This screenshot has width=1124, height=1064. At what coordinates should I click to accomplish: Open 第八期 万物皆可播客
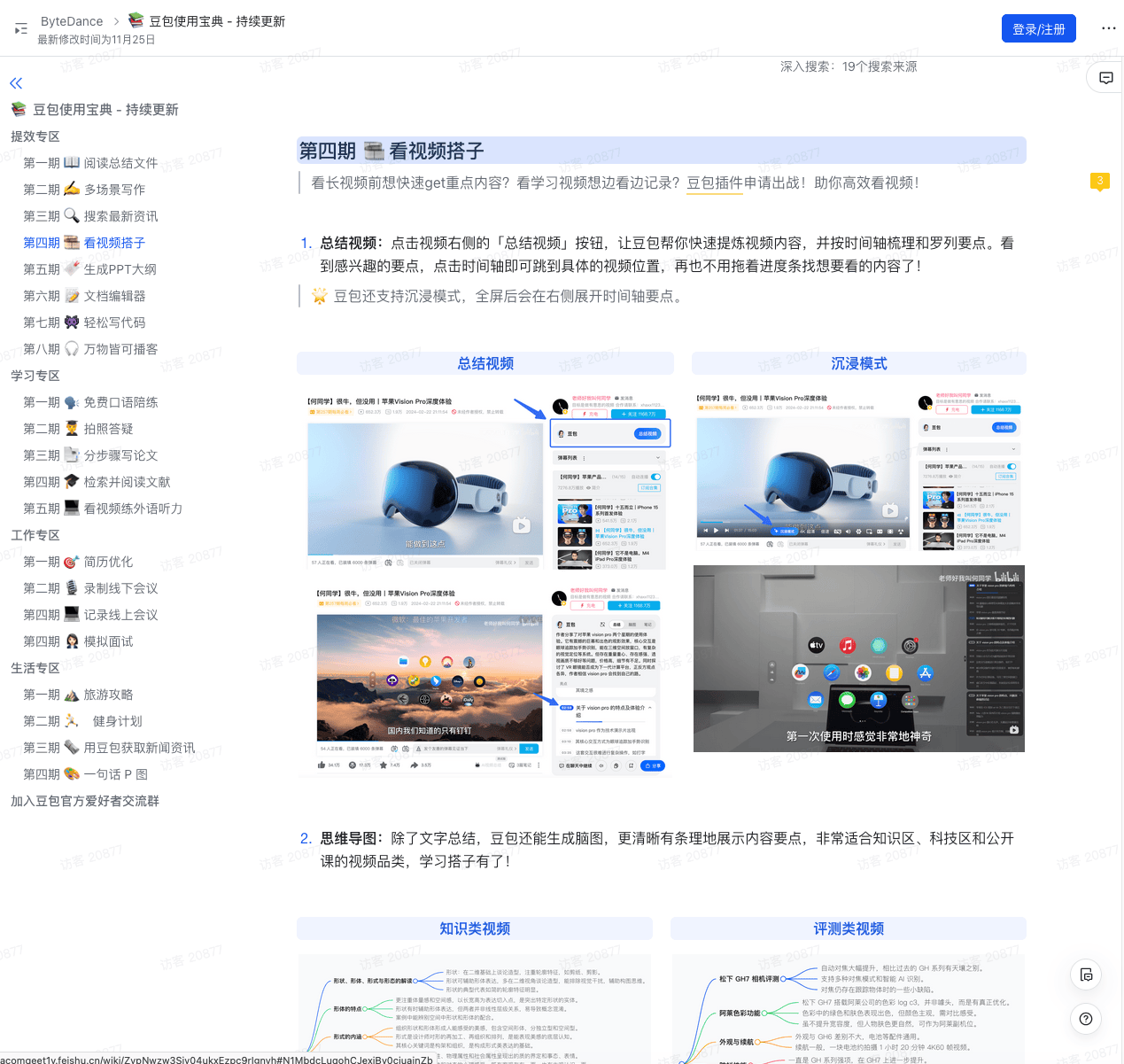point(90,349)
